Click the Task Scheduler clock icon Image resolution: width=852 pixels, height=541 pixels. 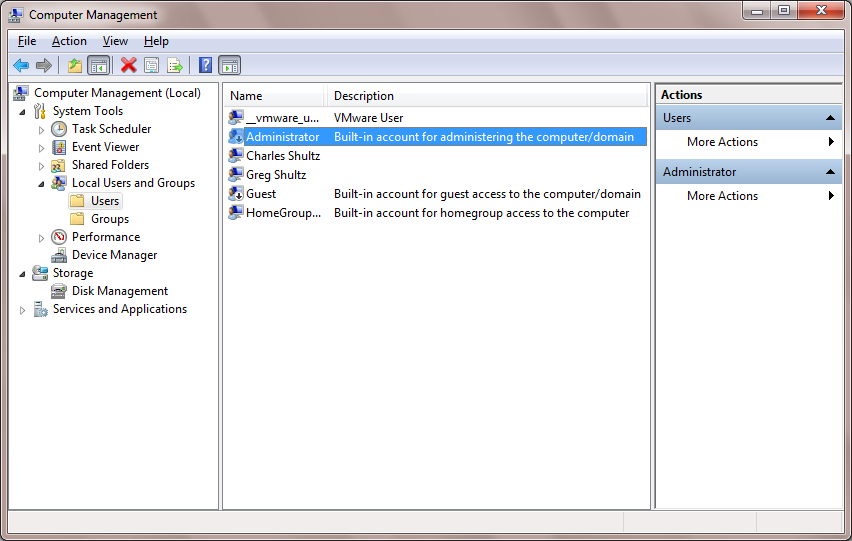tap(59, 129)
